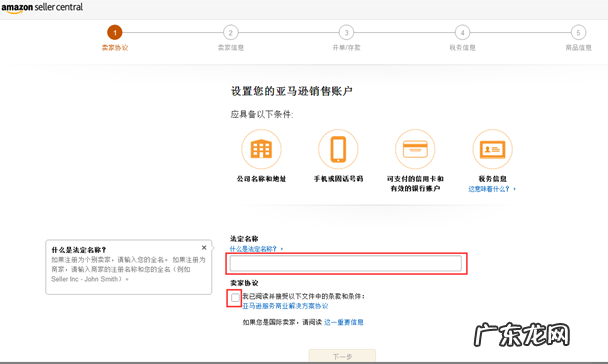Viewport: 608px width, 364px height.
Task: Open 这一重要信息 link for international sellers
Action: pyautogui.click(x=344, y=322)
